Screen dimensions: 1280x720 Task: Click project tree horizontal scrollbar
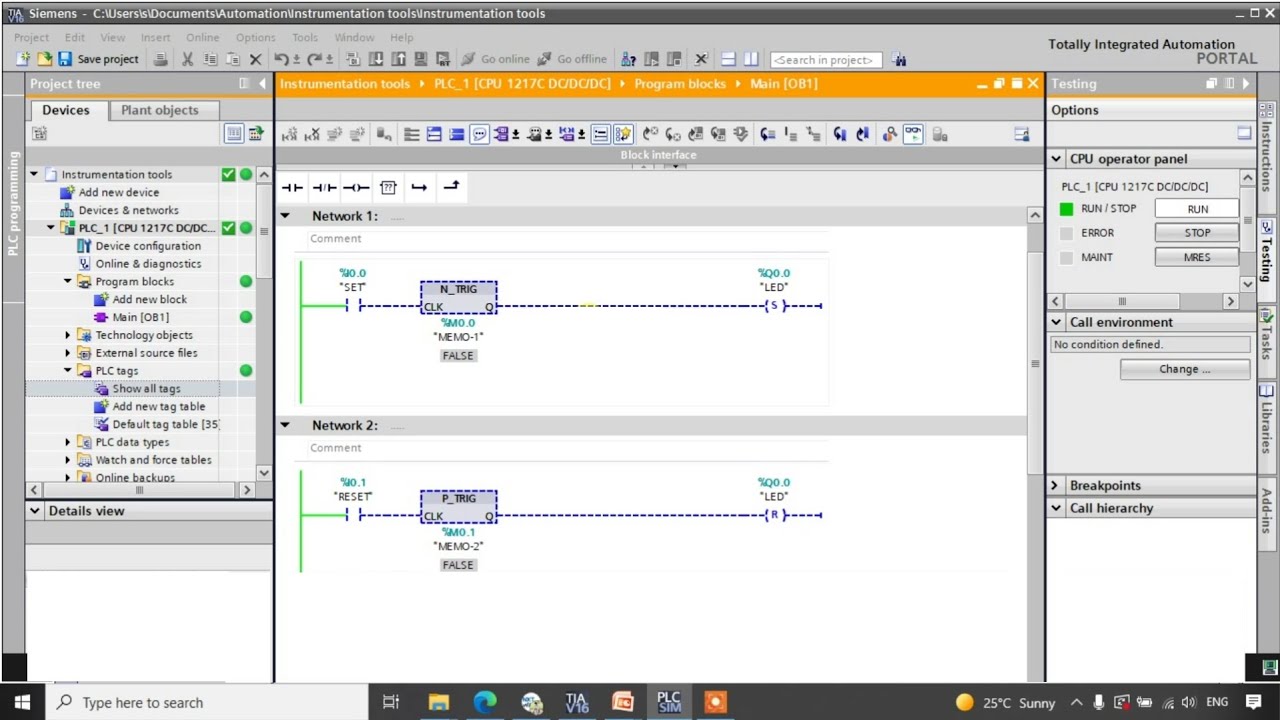click(x=139, y=490)
